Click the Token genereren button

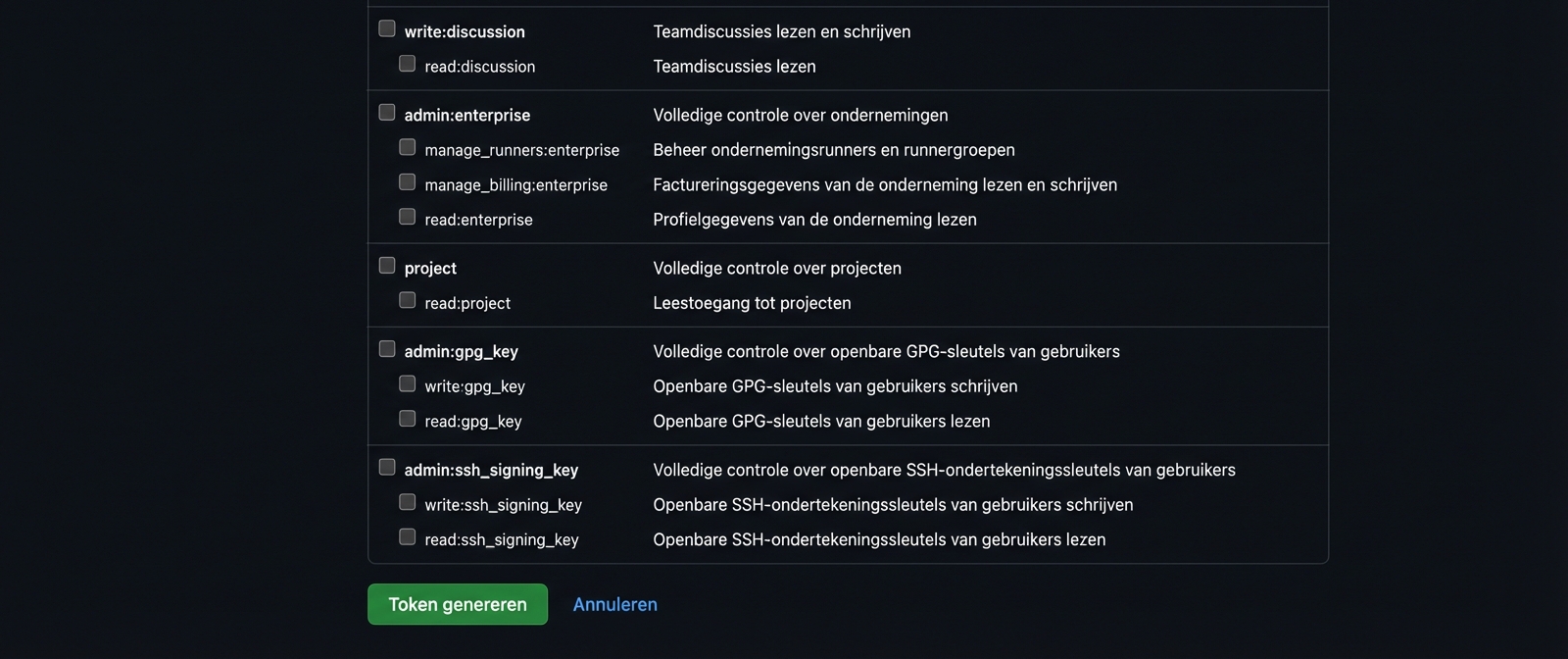tap(458, 604)
